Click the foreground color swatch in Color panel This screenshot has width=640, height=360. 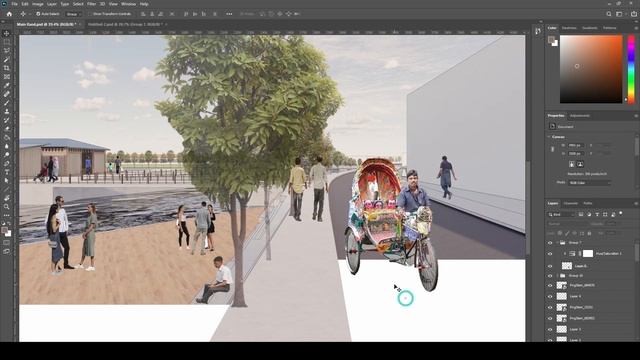click(551, 40)
